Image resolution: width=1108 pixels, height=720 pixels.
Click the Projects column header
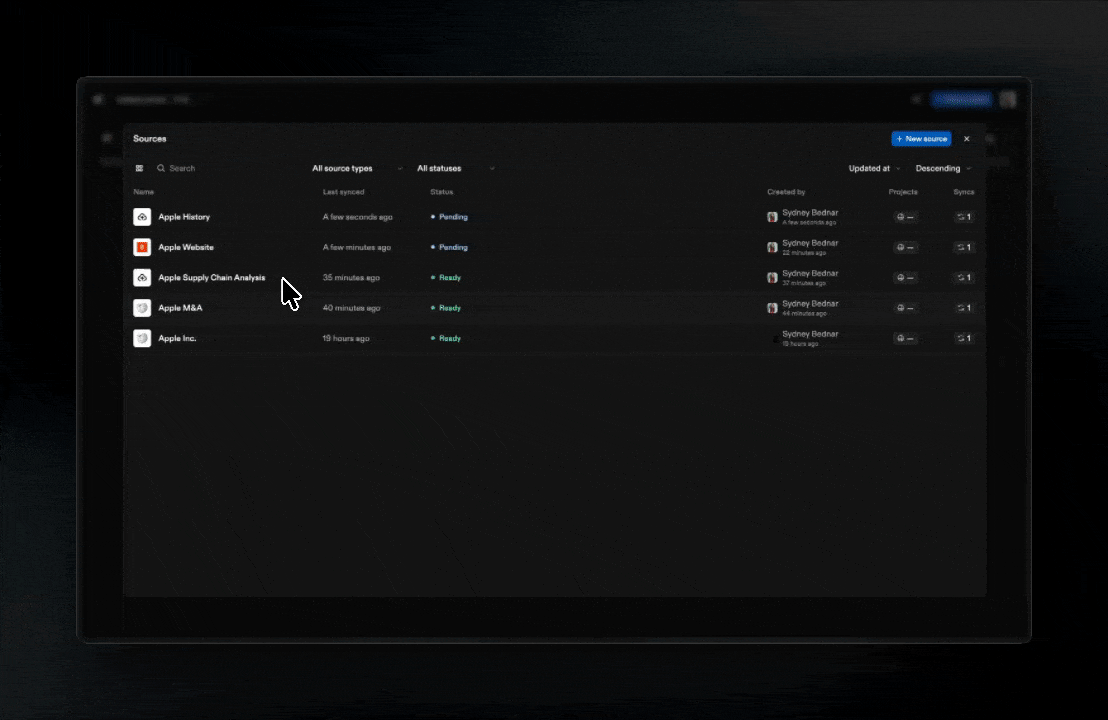[903, 191]
